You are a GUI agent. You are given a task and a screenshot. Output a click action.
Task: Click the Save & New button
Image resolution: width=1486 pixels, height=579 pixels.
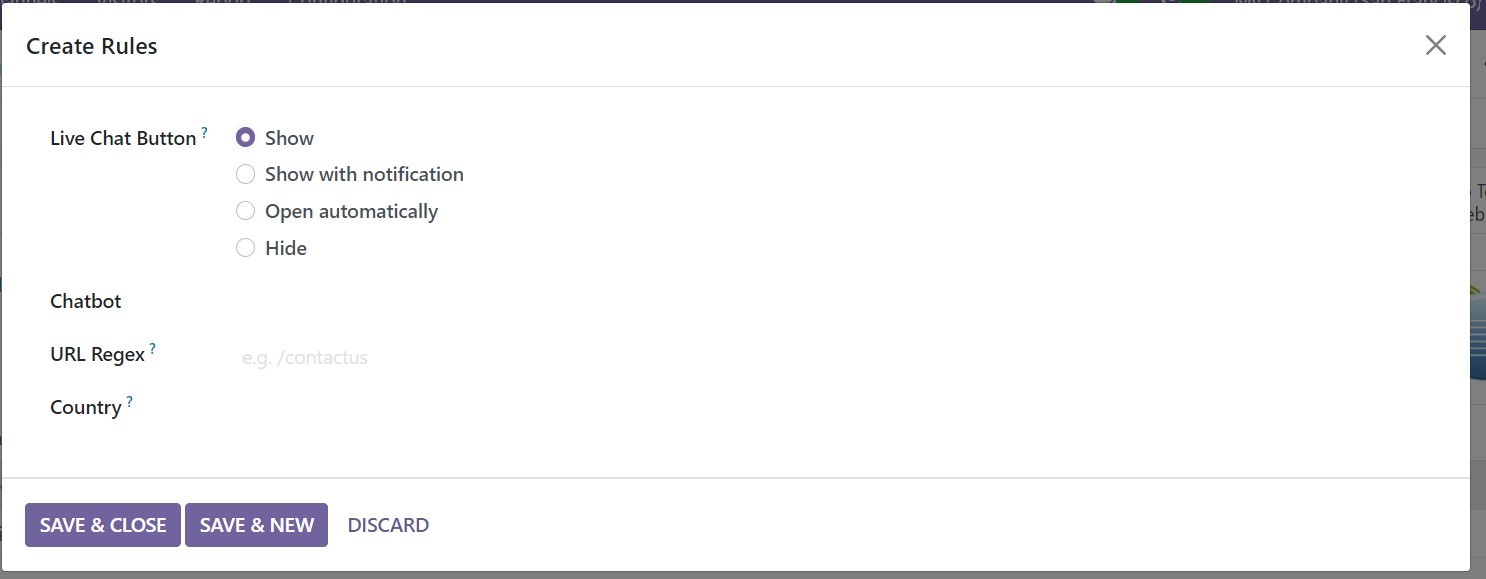[257, 525]
